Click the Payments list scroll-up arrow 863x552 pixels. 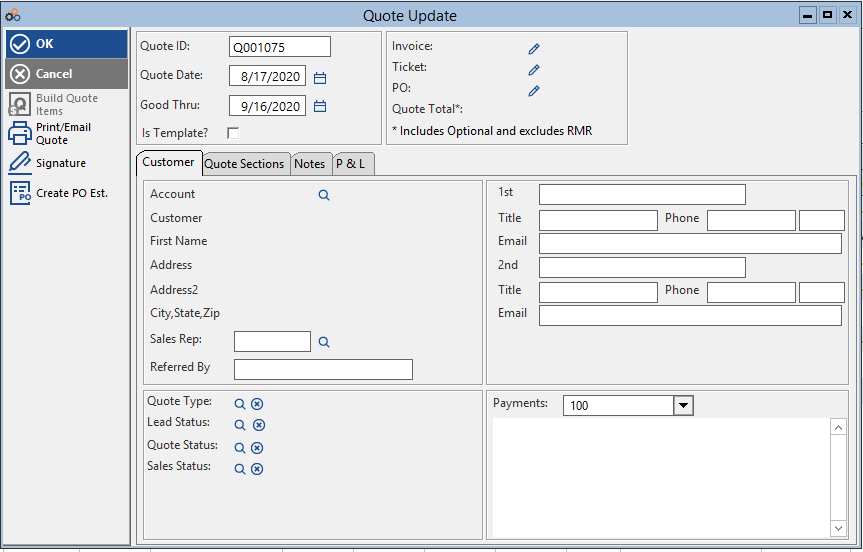838,427
